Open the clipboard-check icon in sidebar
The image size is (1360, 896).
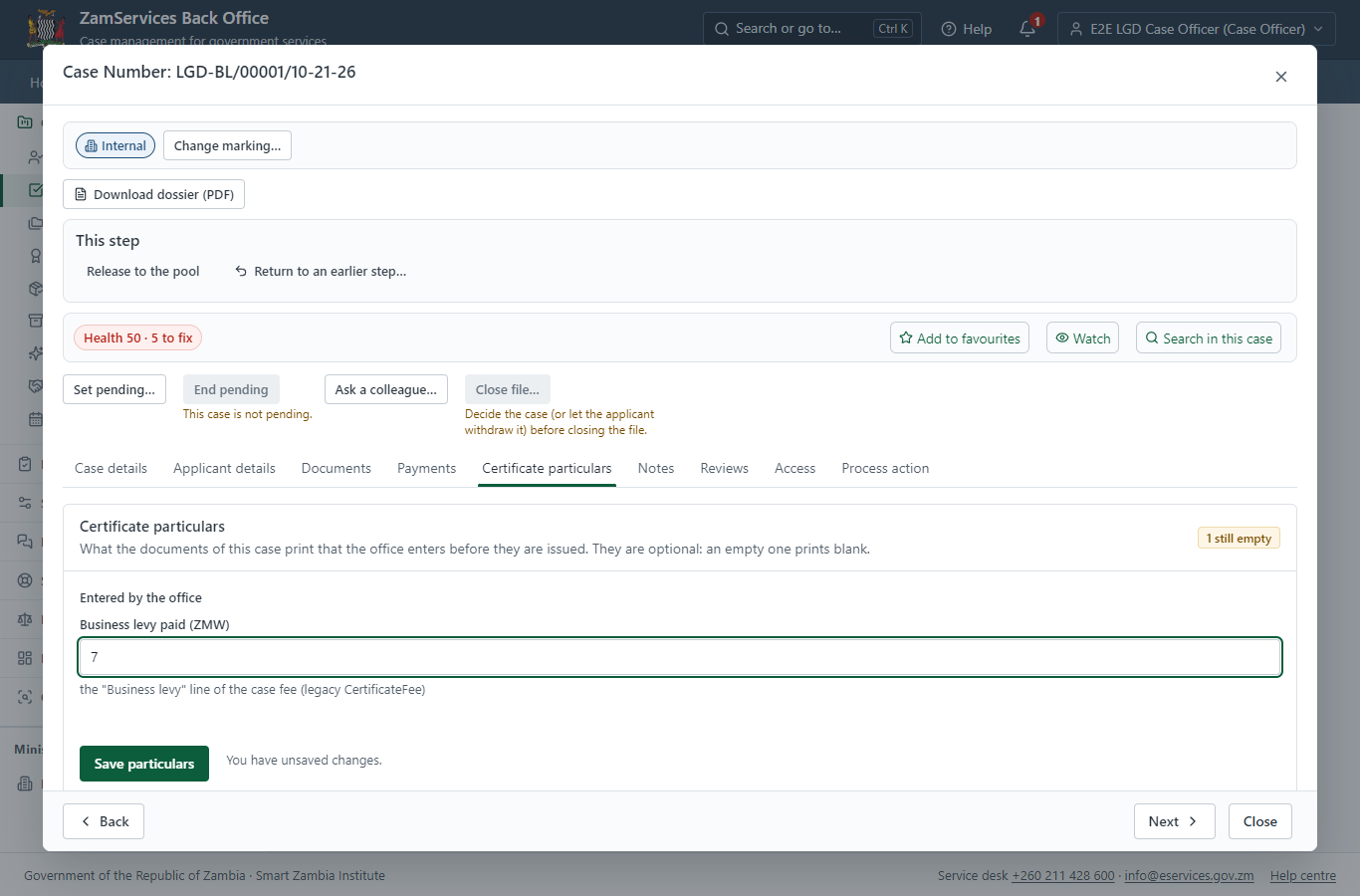25,464
